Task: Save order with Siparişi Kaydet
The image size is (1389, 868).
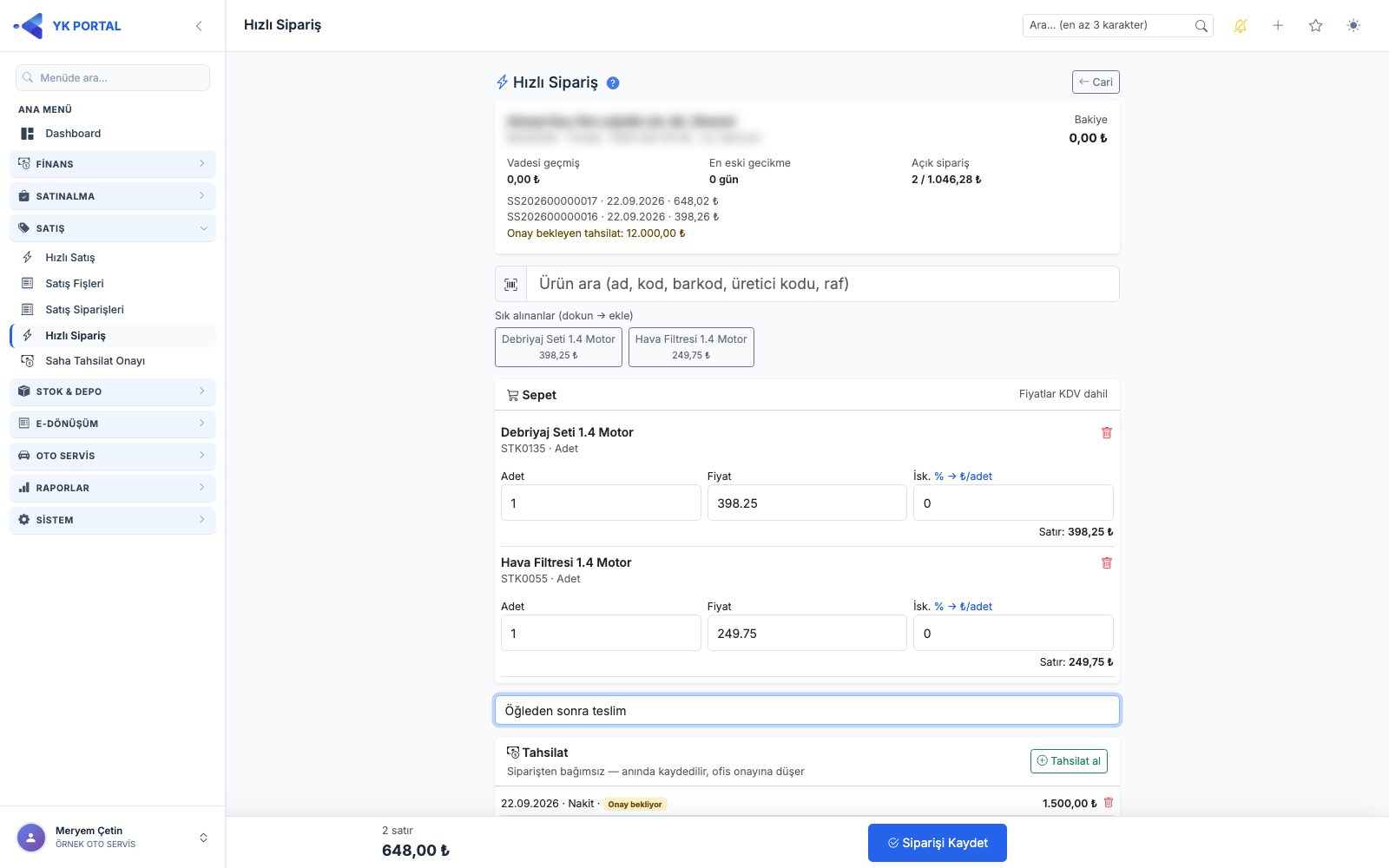Action: click(x=938, y=843)
